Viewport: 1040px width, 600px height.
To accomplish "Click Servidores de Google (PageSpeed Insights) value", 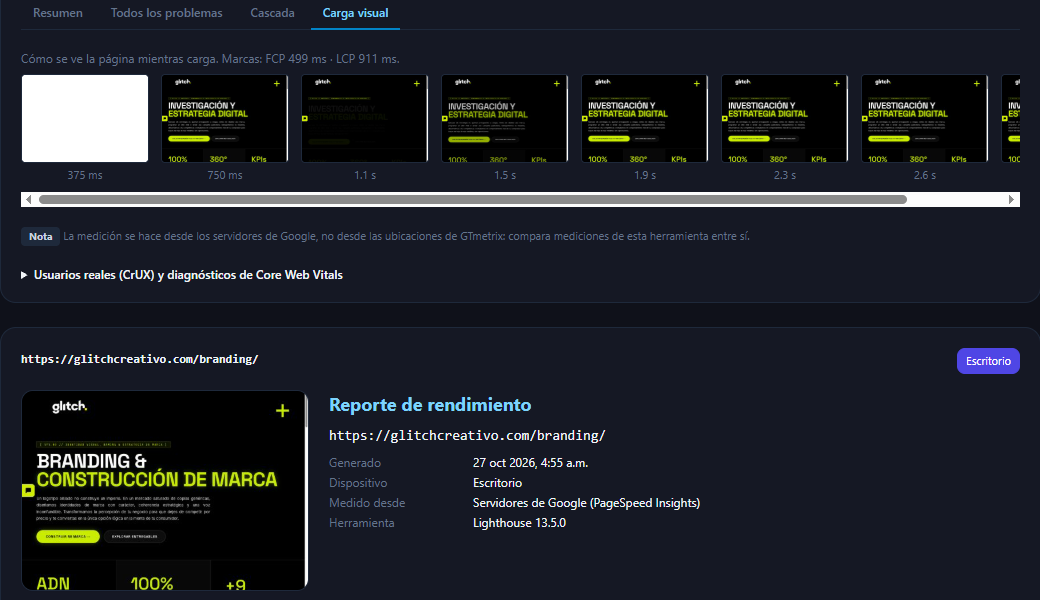I will point(586,503).
